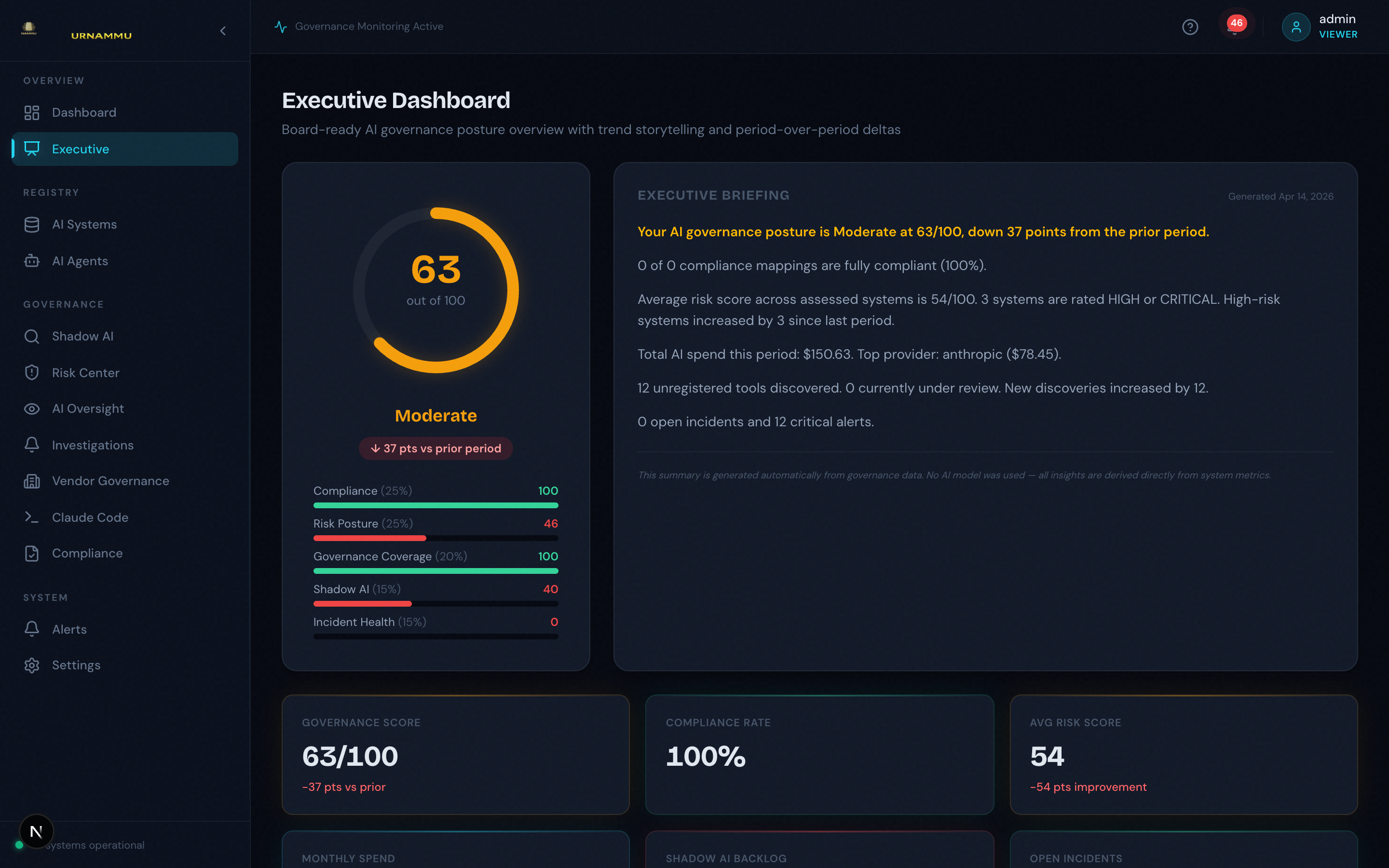
Task: Open Vendor Governance
Action: [110, 480]
